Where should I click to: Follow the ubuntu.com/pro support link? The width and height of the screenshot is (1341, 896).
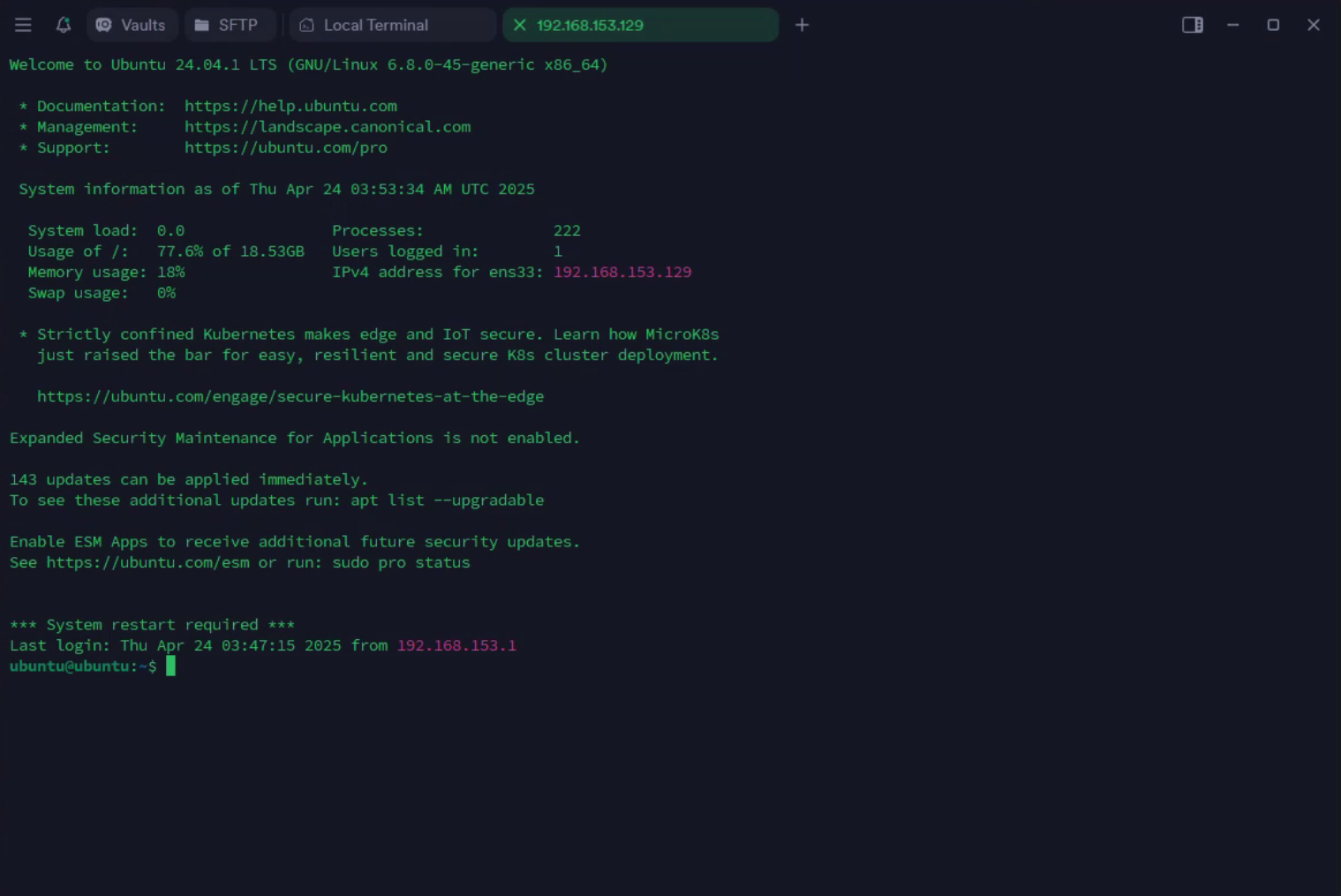tap(285, 147)
